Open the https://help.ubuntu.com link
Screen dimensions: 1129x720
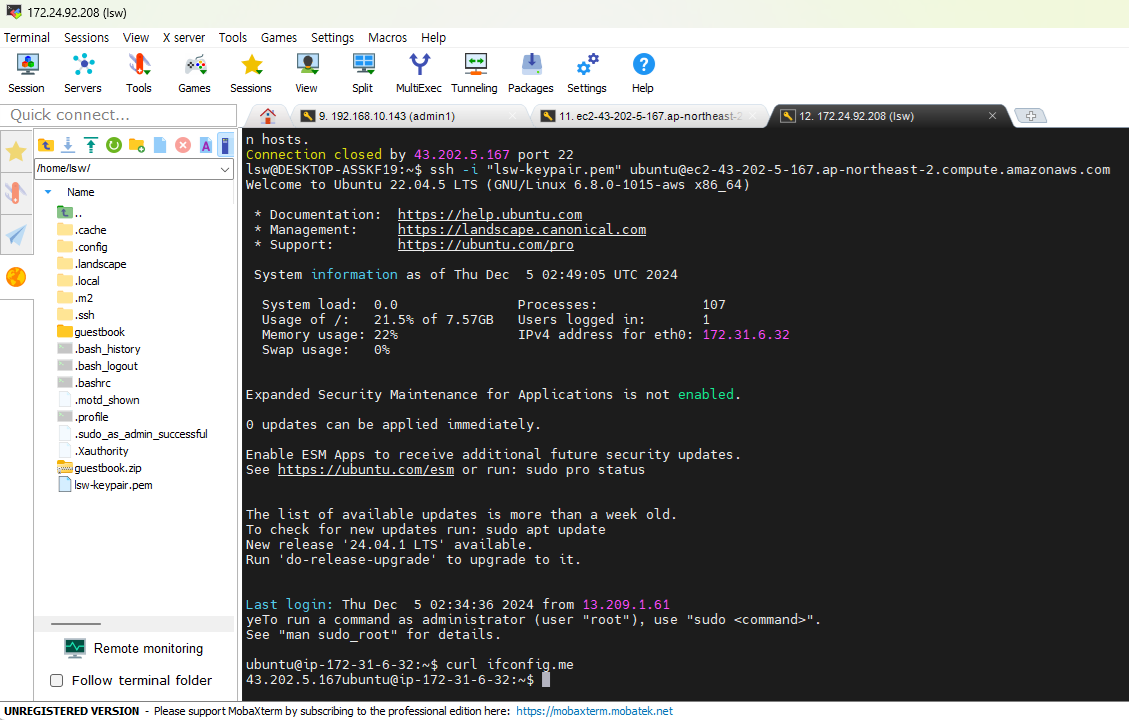coord(490,215)
